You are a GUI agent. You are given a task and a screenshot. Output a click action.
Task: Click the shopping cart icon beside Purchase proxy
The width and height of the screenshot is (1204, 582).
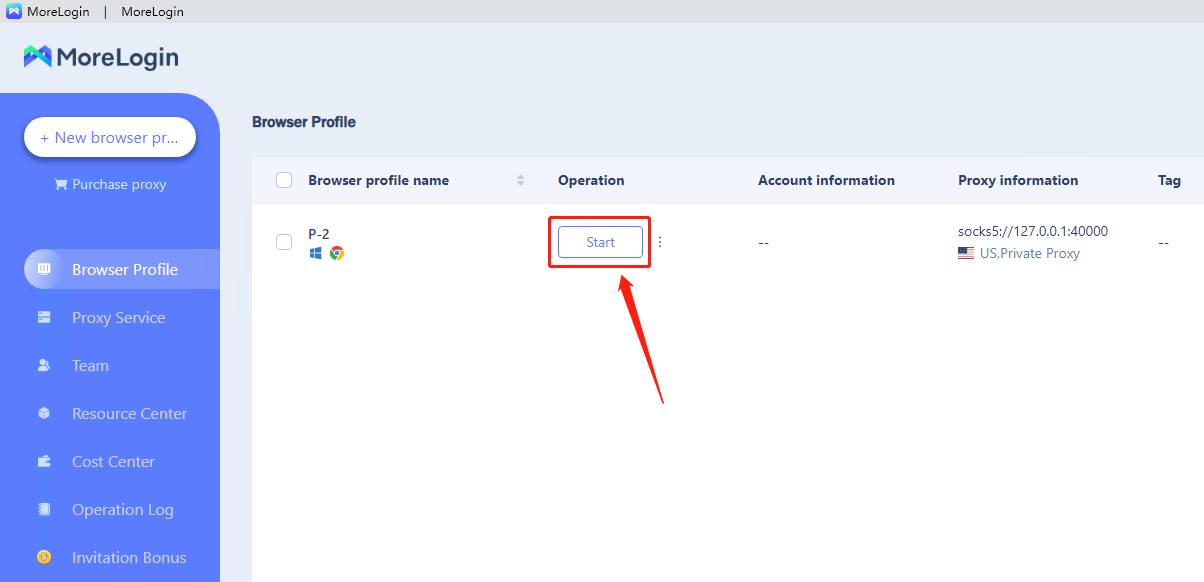point(60,184)
